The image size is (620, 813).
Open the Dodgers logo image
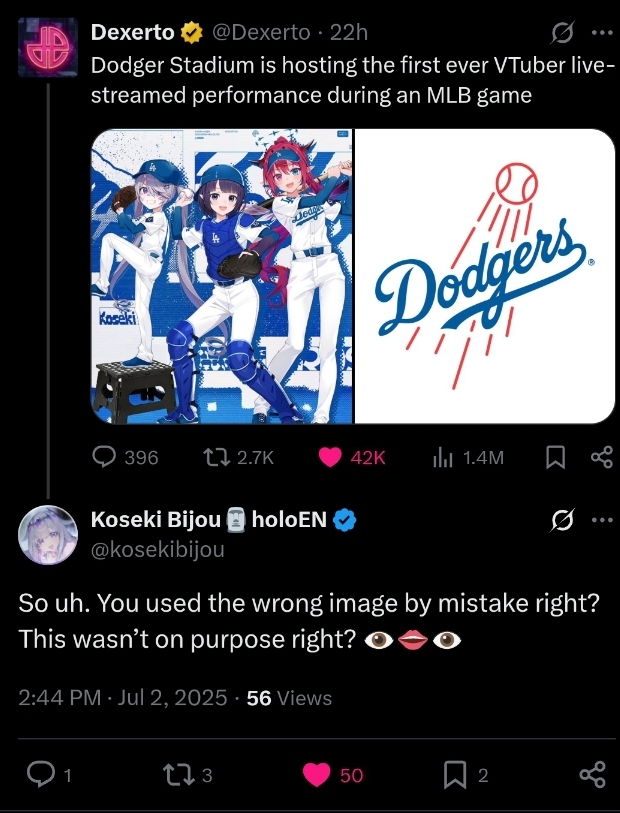[486, 276]
